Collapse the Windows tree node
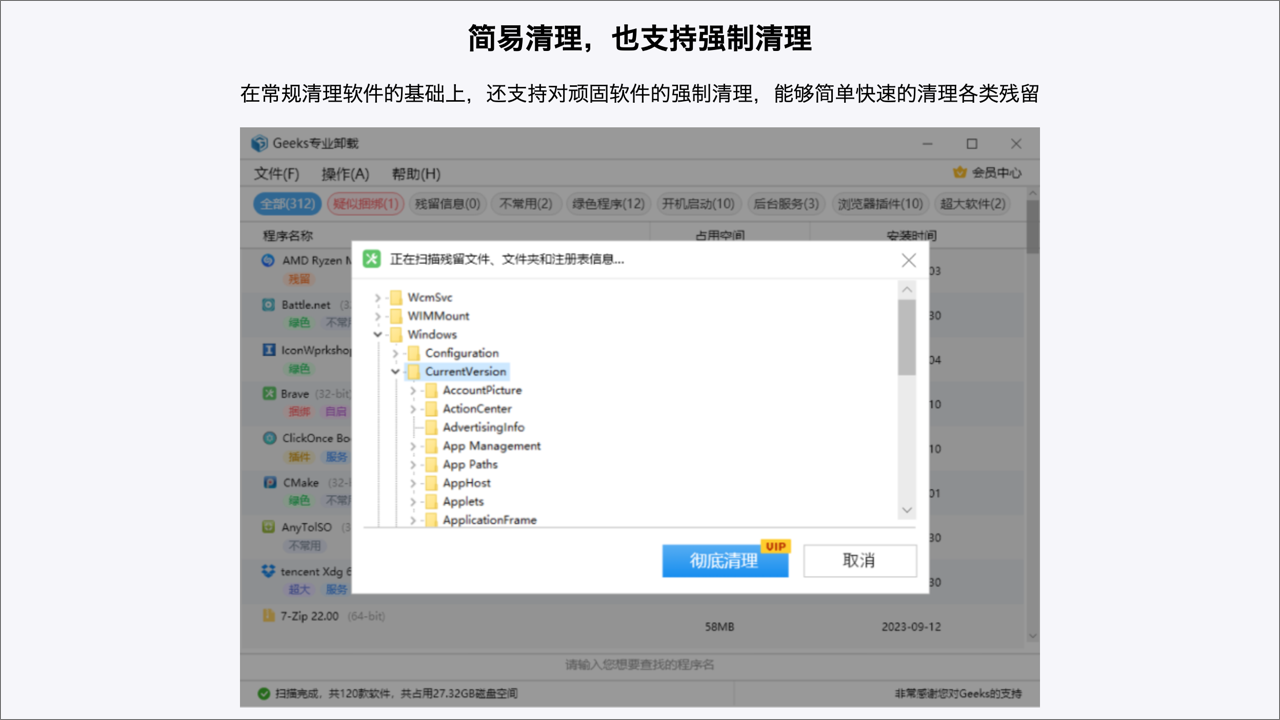 [378, 335]
